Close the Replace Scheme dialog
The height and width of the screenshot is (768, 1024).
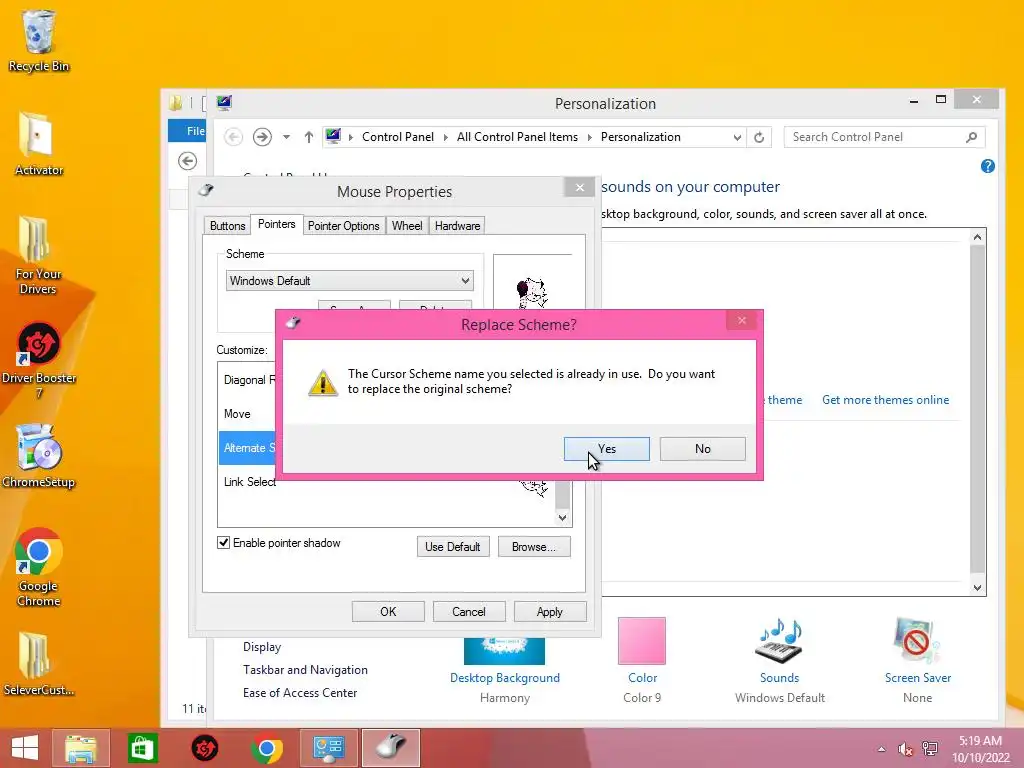(x=741, y=320)
